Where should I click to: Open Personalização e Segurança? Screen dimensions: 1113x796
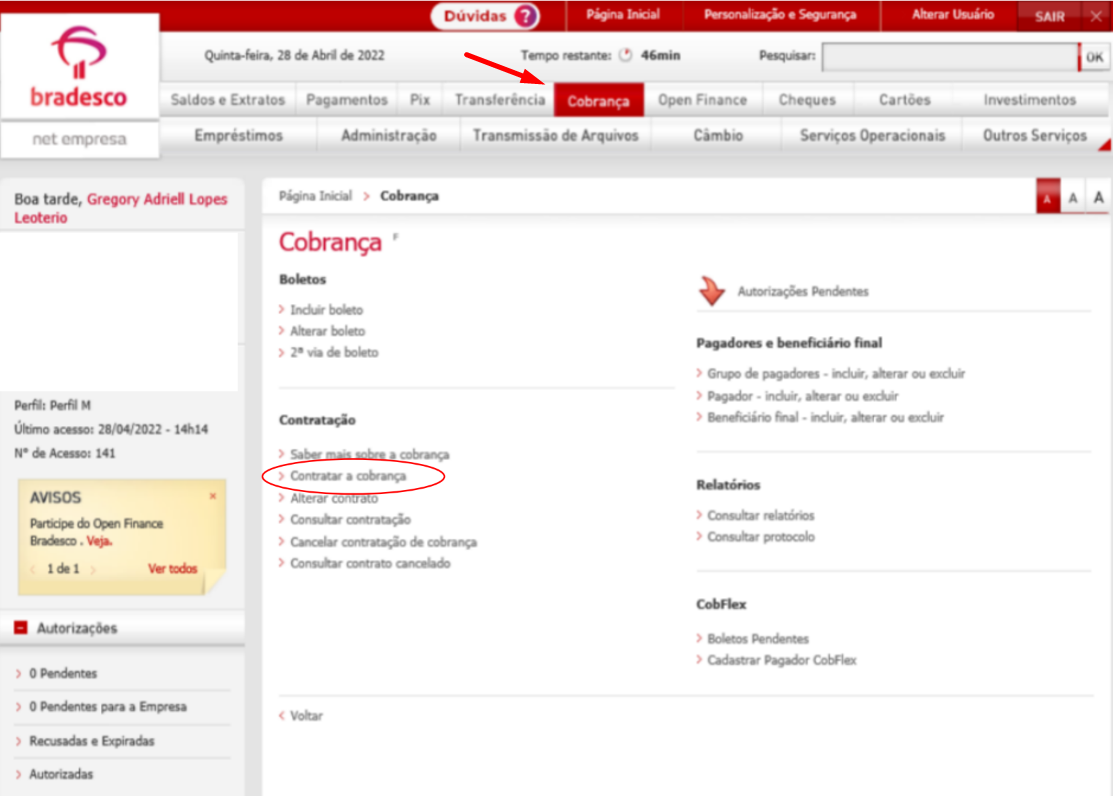click(779, 15)
